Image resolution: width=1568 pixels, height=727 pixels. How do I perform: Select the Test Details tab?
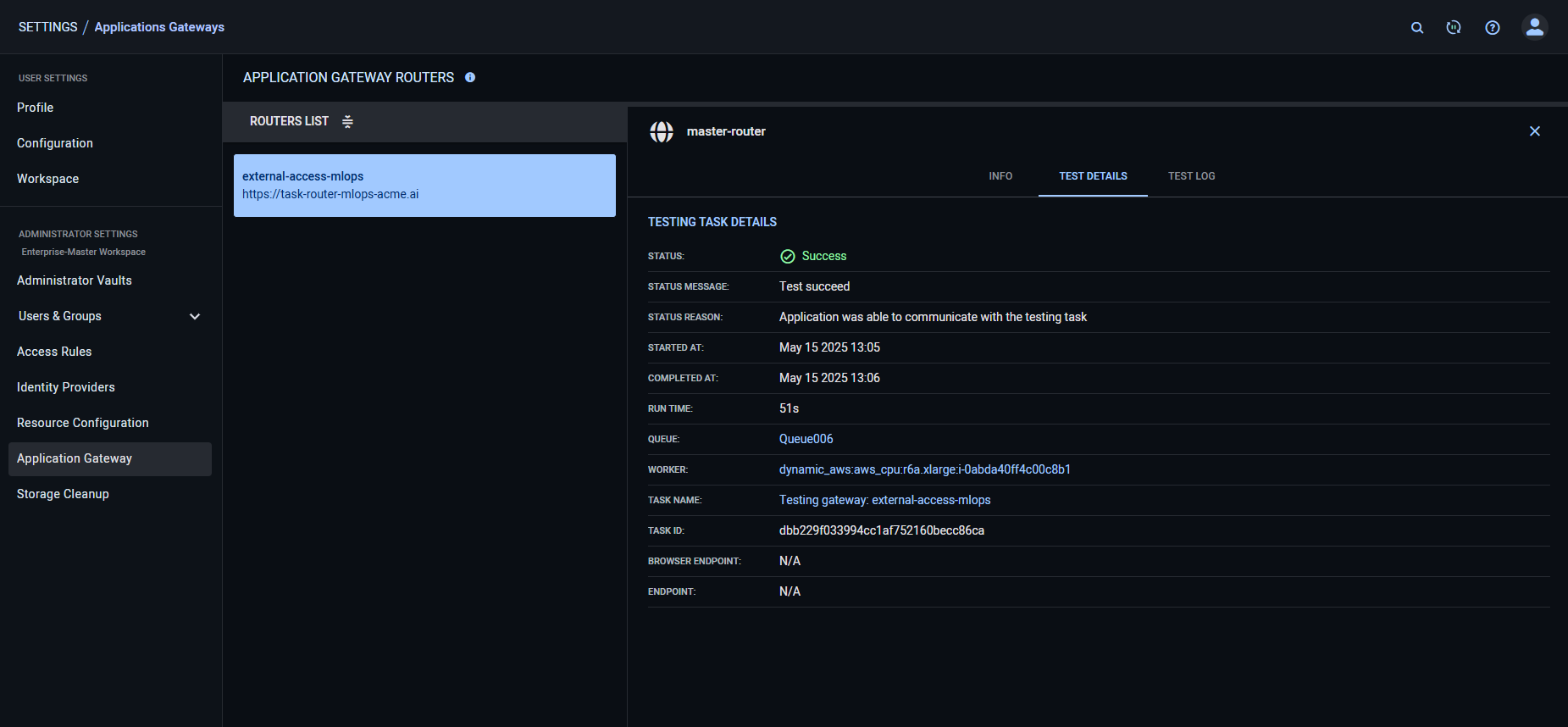pos(1093,176)
